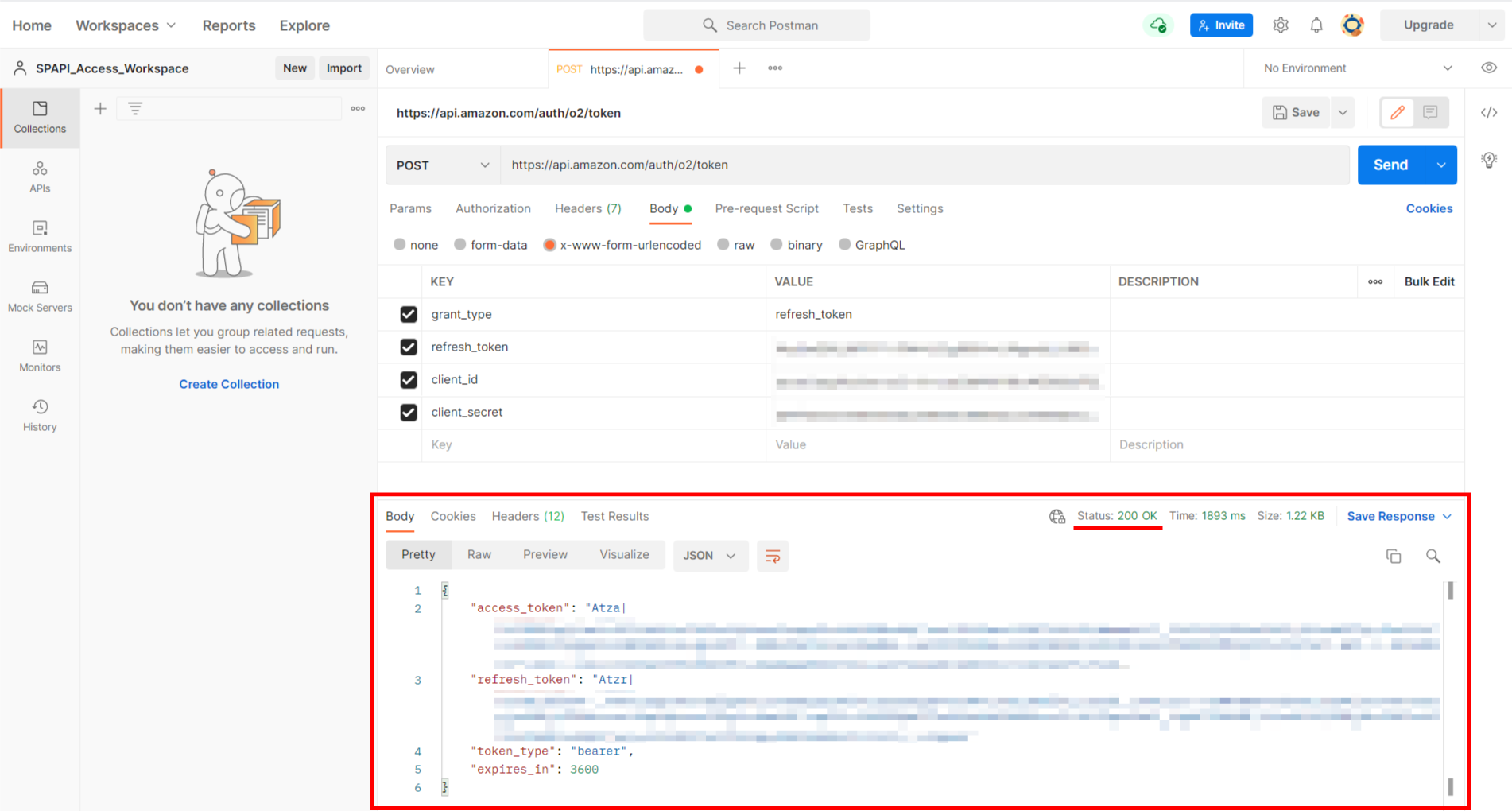Disable the refresh_token parameter
The image size is (1512, 811).
[408, 347]
